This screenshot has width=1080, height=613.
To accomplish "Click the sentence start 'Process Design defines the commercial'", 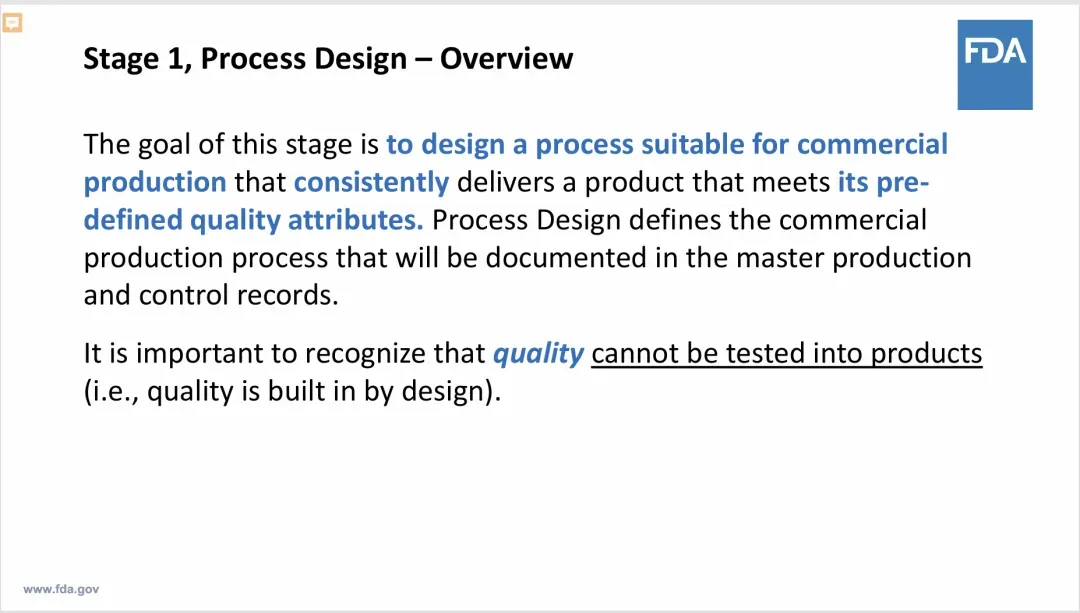I will point(679,220).
